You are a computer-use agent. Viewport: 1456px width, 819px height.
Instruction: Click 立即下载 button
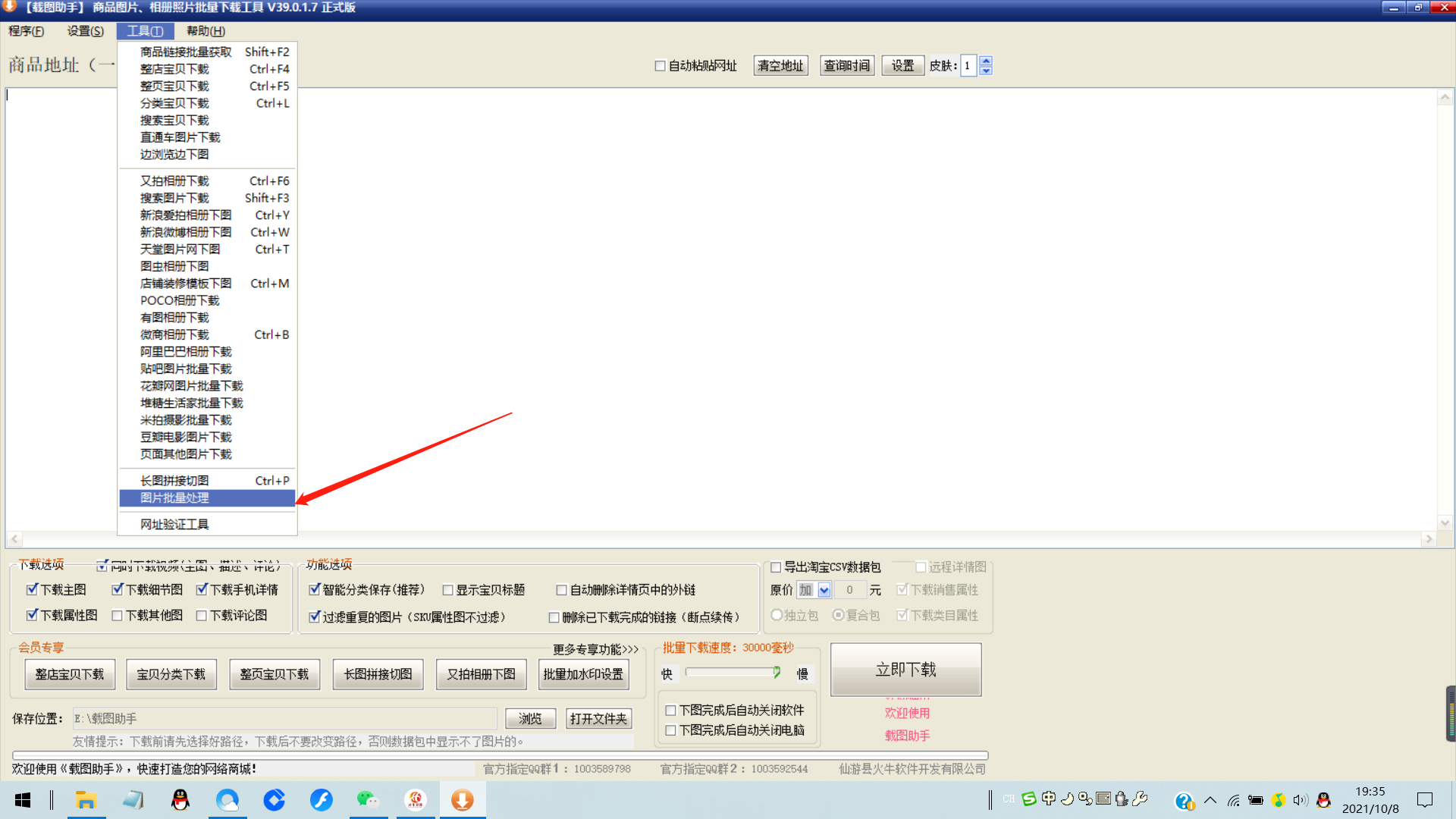905,670
